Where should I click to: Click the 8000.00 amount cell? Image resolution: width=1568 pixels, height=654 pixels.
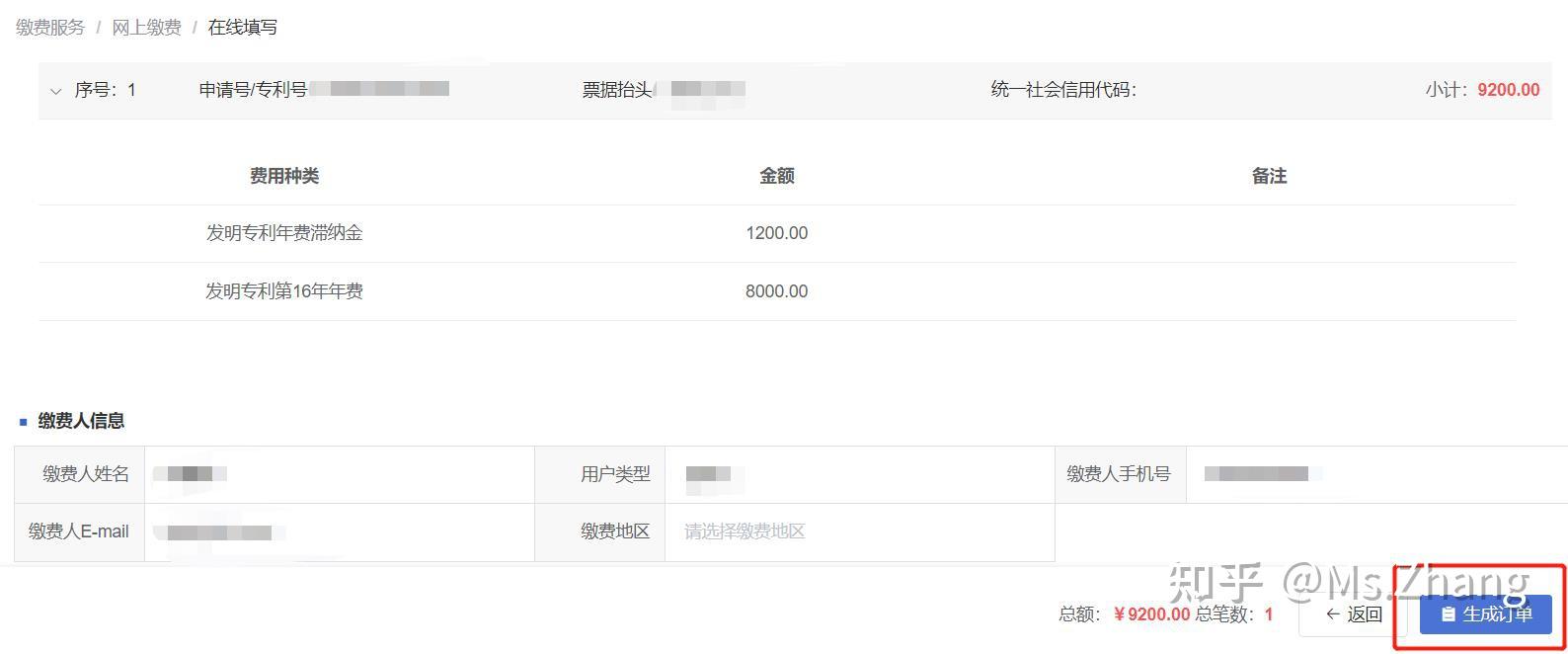(776, 291)
